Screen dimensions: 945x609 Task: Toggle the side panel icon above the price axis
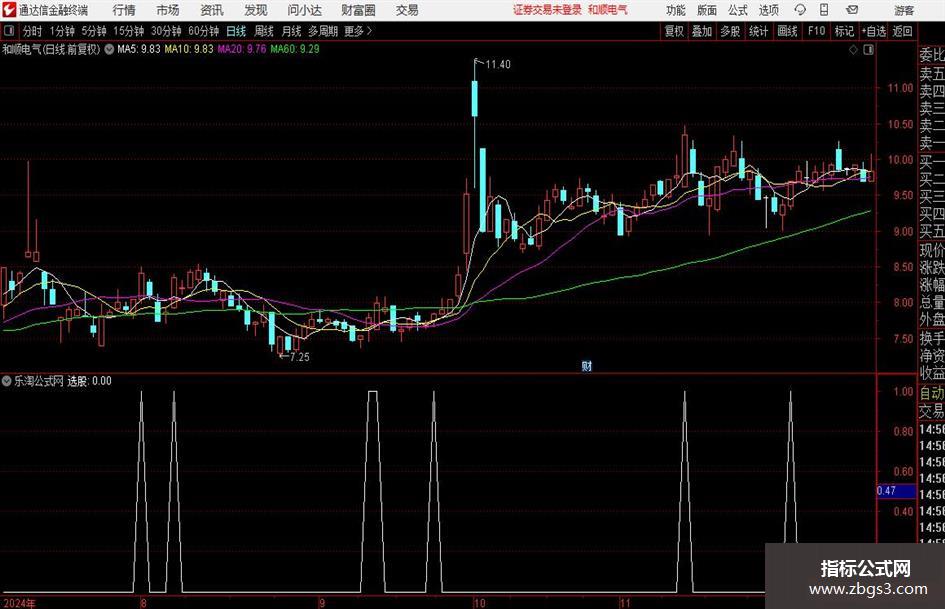[x=868, y=50]
